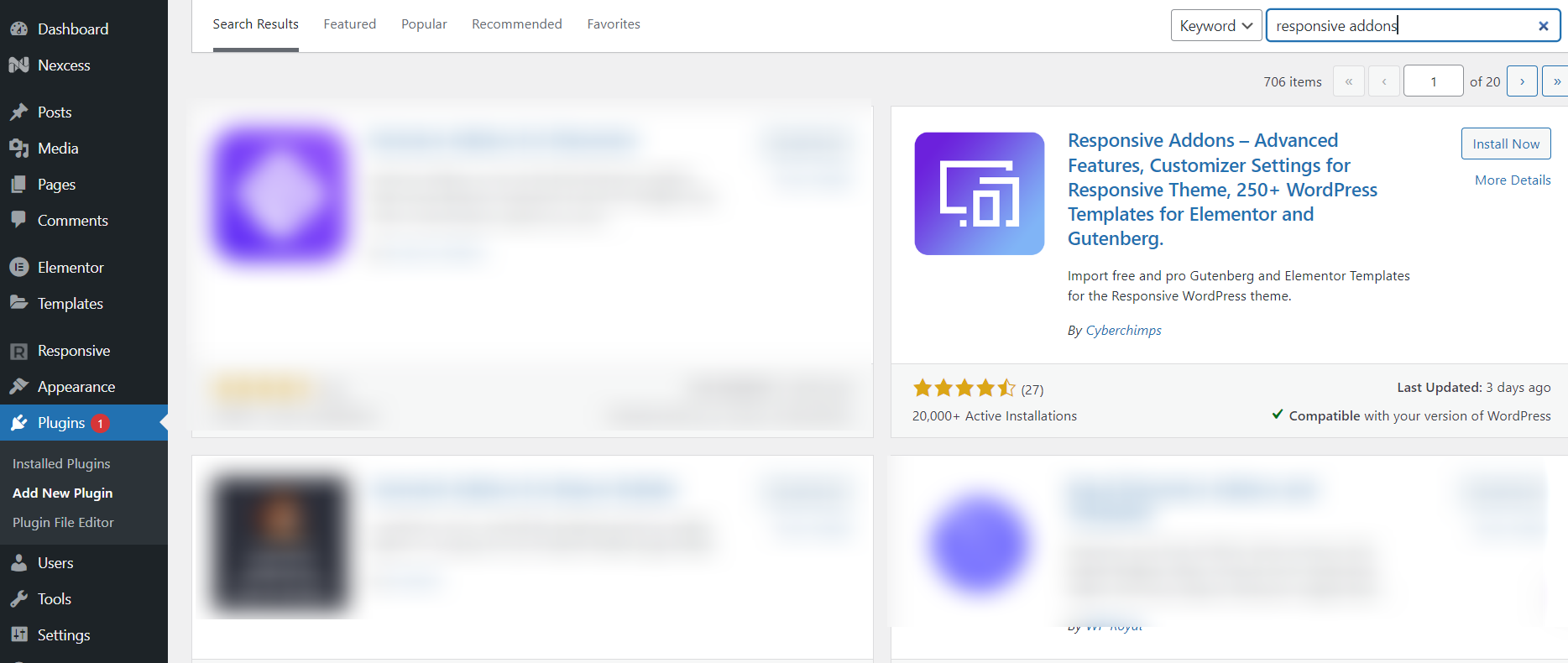This screenshot has height=663, width=1568.
Task: Open the Elementor menu label
Action: (71, 268)
